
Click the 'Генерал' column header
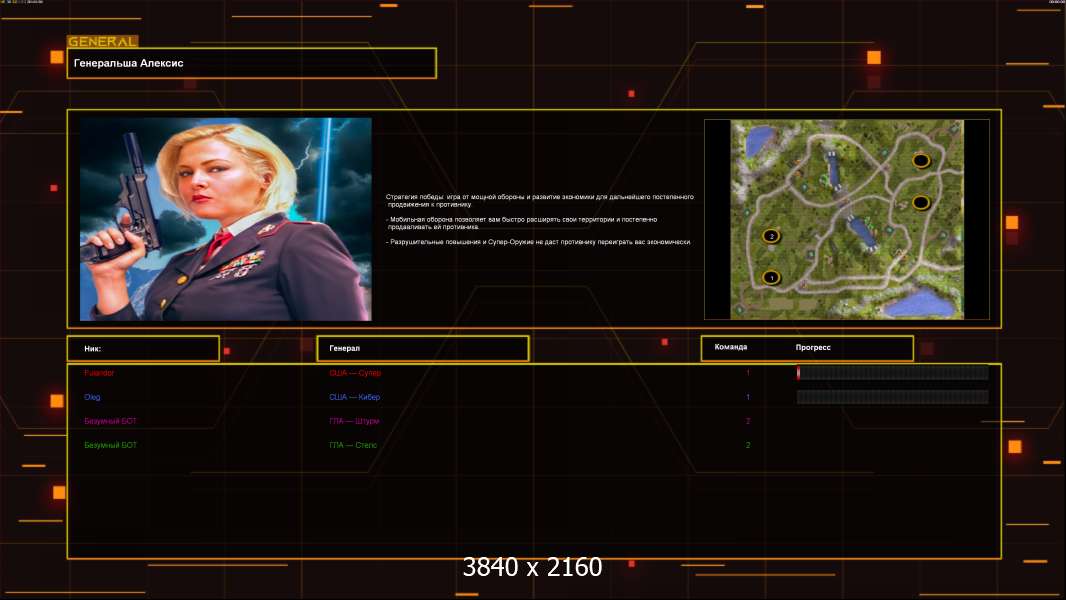coord(423,349)
